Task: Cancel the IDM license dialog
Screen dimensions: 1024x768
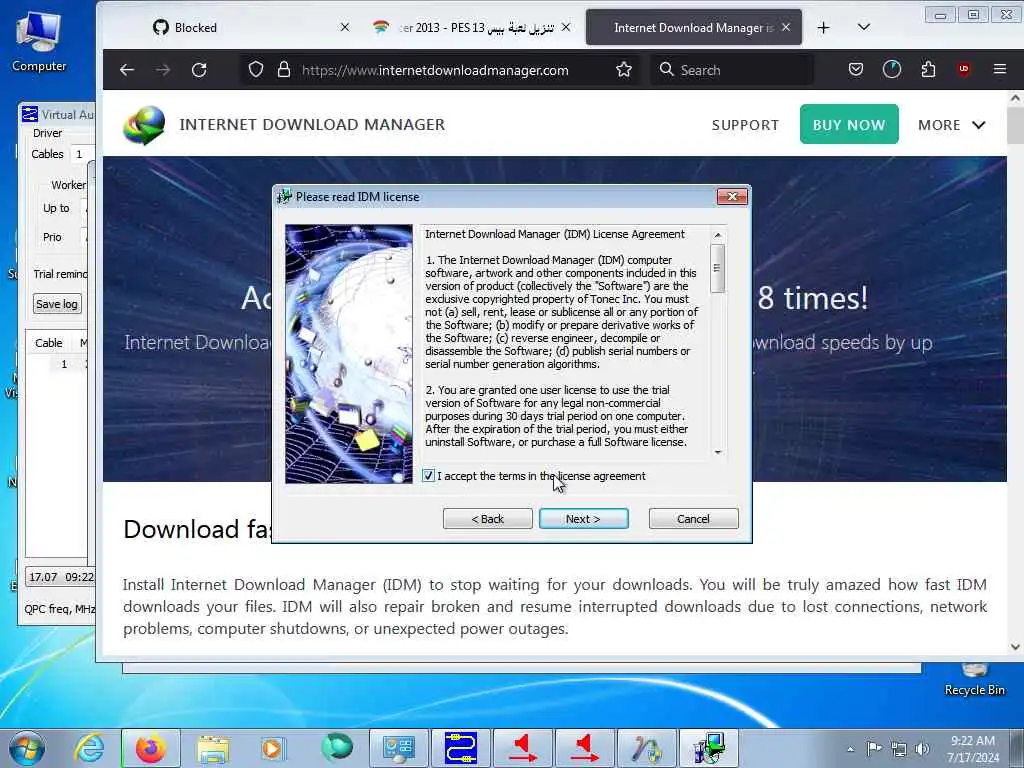Action: pyautogui.click(x=693, y=519)
